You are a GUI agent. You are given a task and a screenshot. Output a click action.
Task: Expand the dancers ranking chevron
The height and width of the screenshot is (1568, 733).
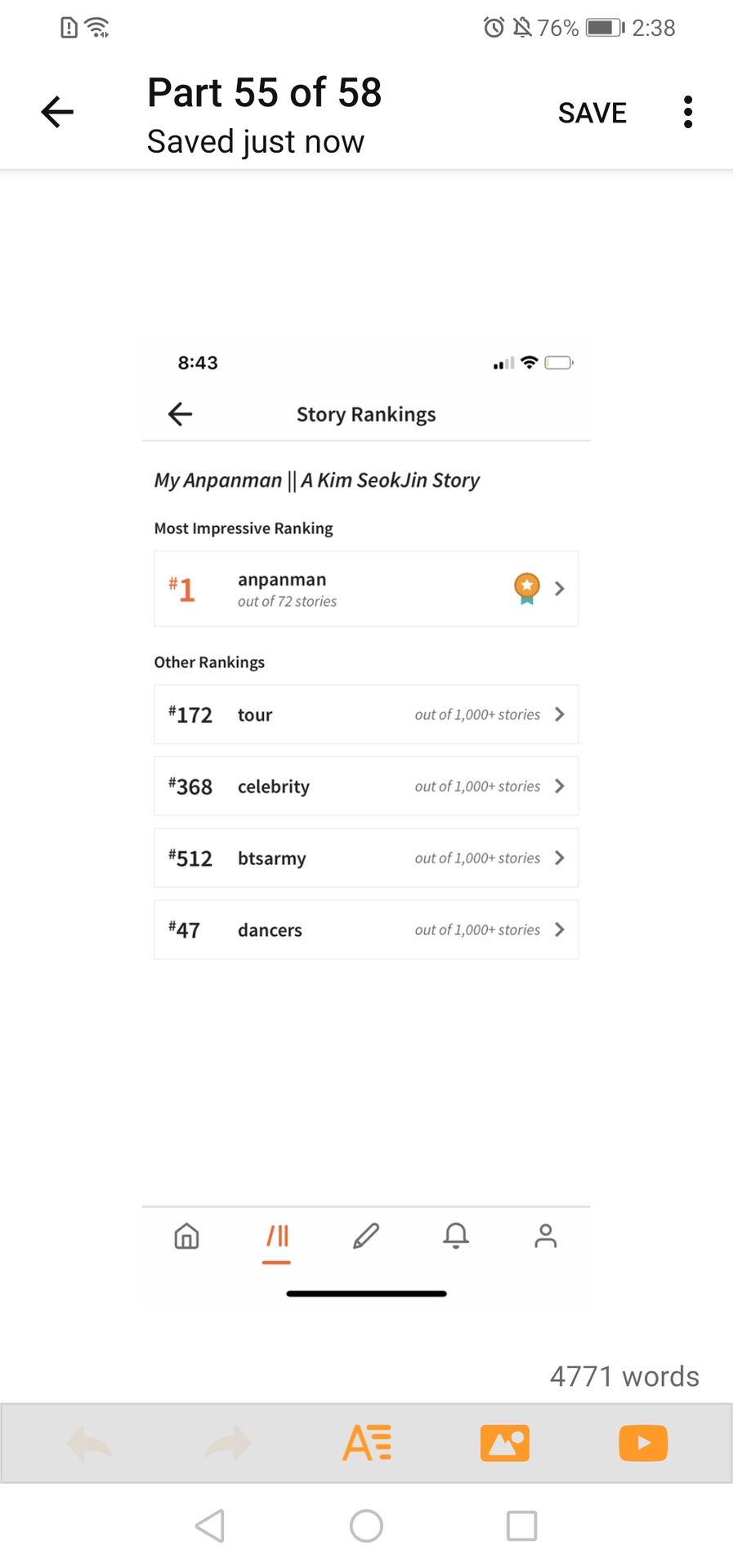point(560,929)
